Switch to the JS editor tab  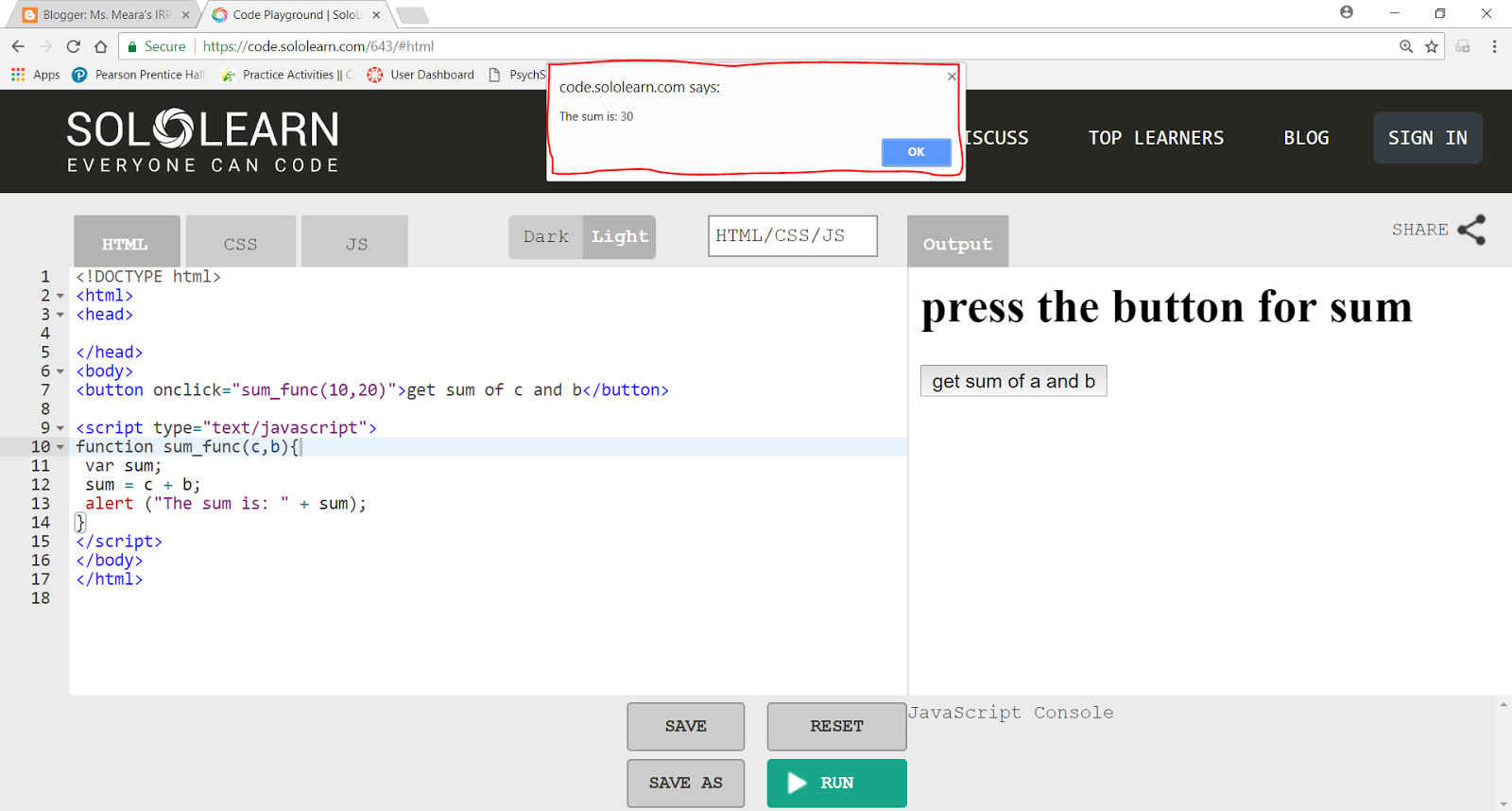pos(355,241)
